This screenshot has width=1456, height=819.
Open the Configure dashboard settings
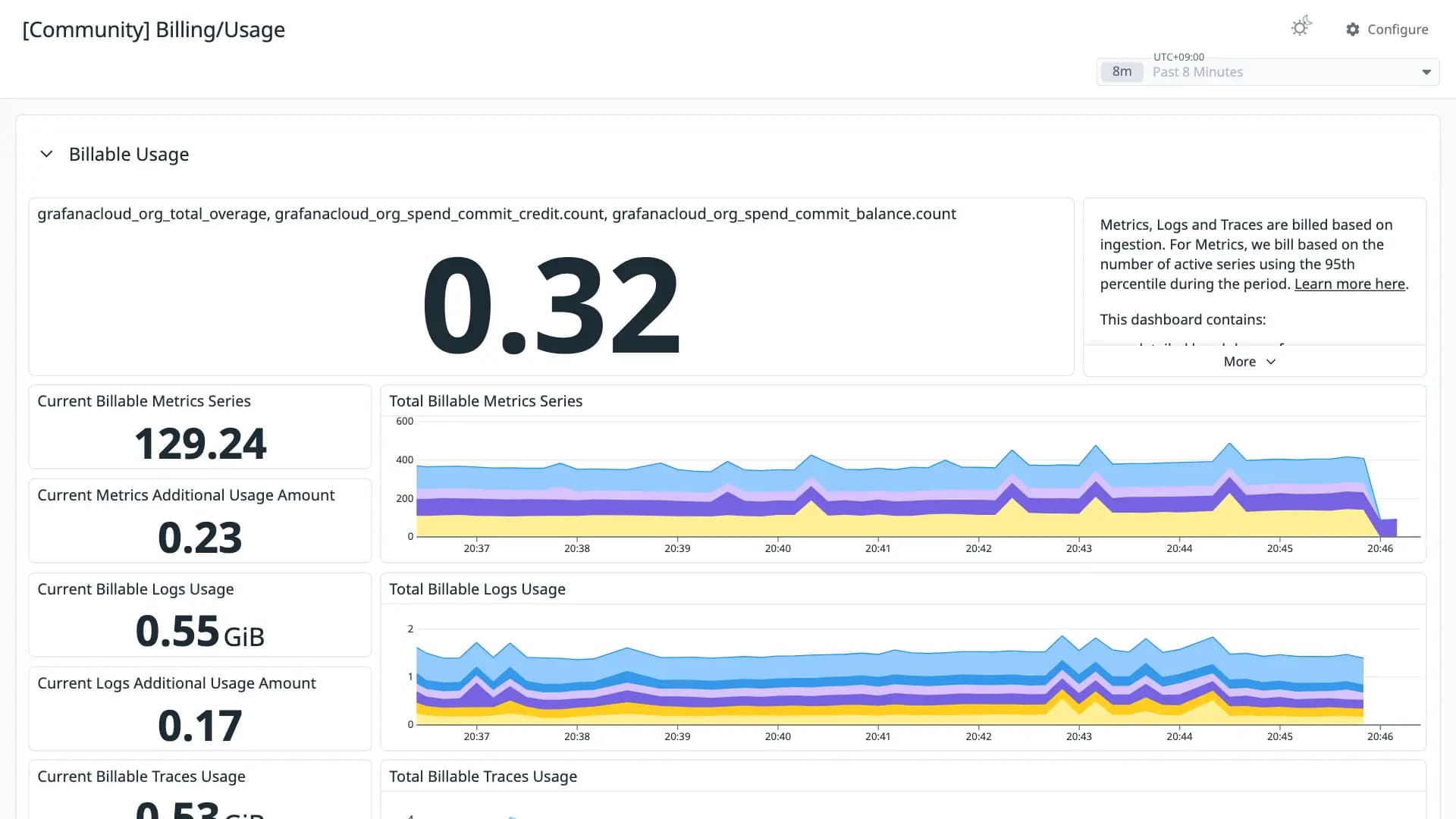[x=1387, y=30]
